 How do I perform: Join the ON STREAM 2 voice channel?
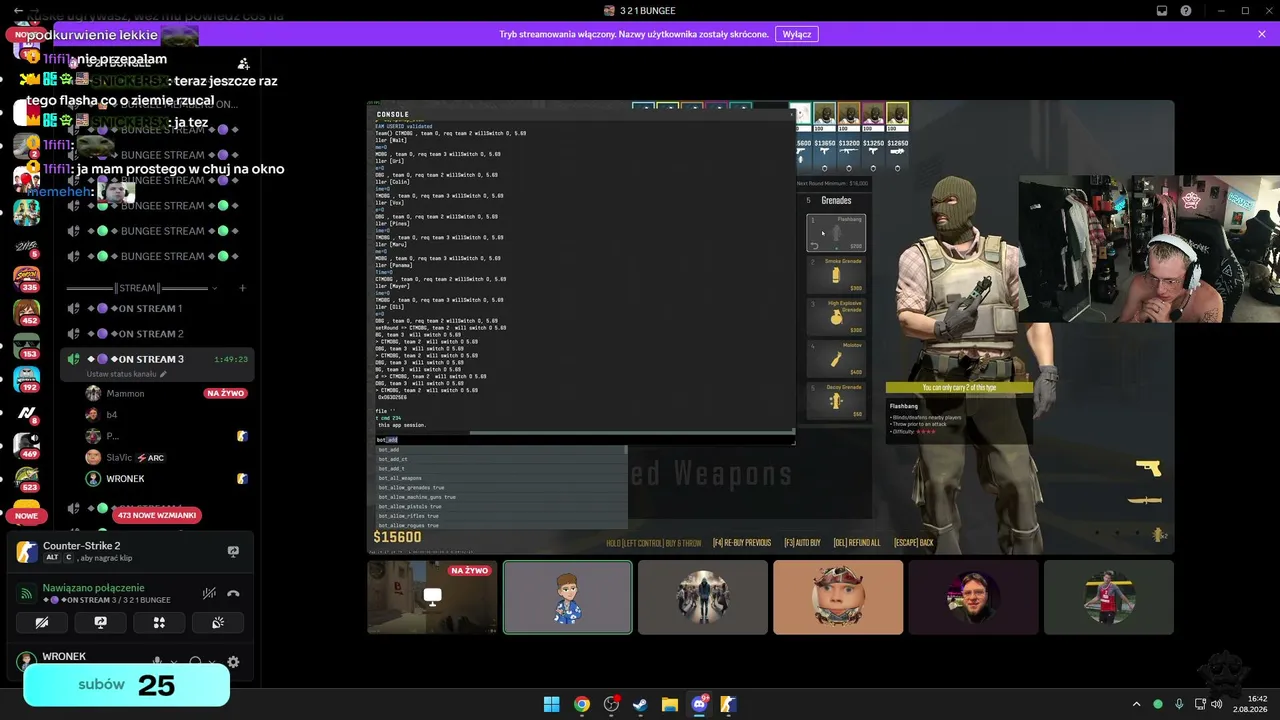point(155,334)
